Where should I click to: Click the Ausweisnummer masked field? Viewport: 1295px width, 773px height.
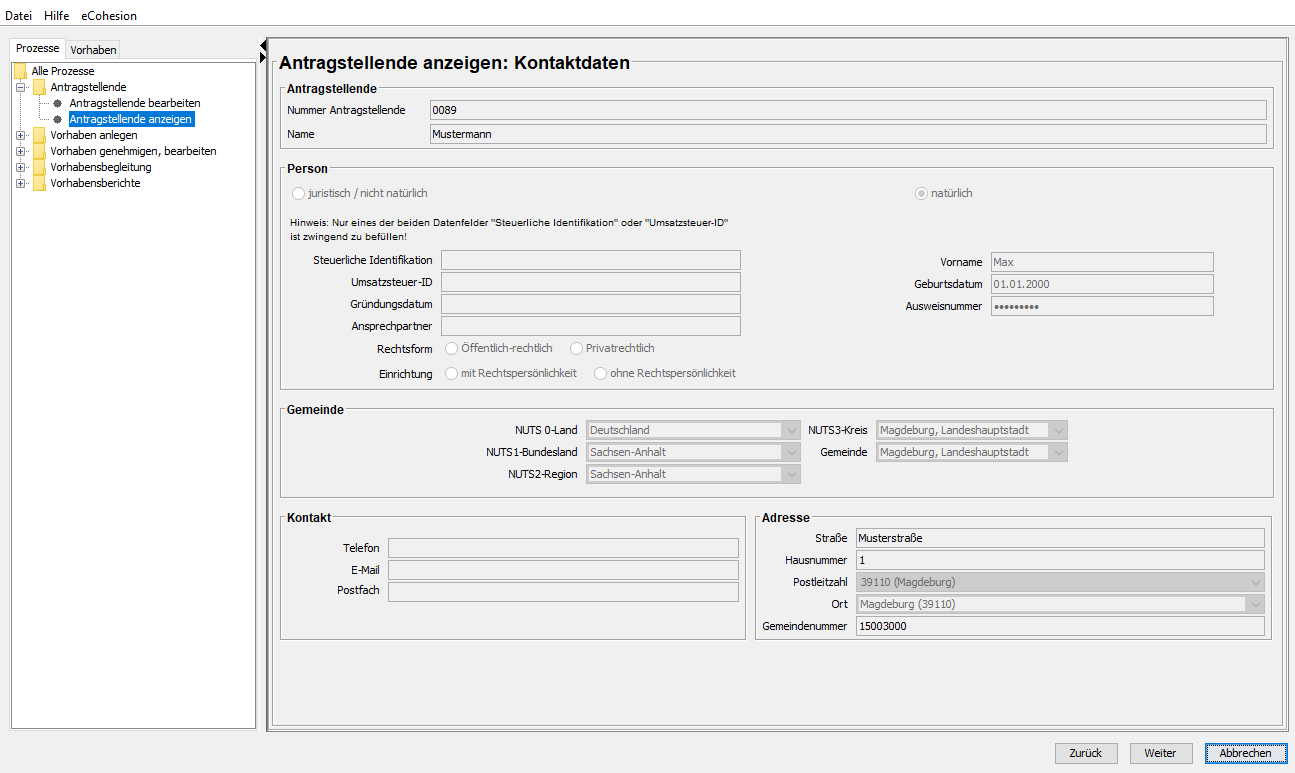pyautogui.click(x=1102, y=306)
